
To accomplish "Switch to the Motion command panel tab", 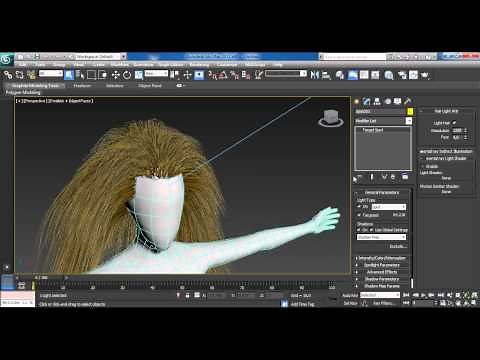I will pos(388,101).
